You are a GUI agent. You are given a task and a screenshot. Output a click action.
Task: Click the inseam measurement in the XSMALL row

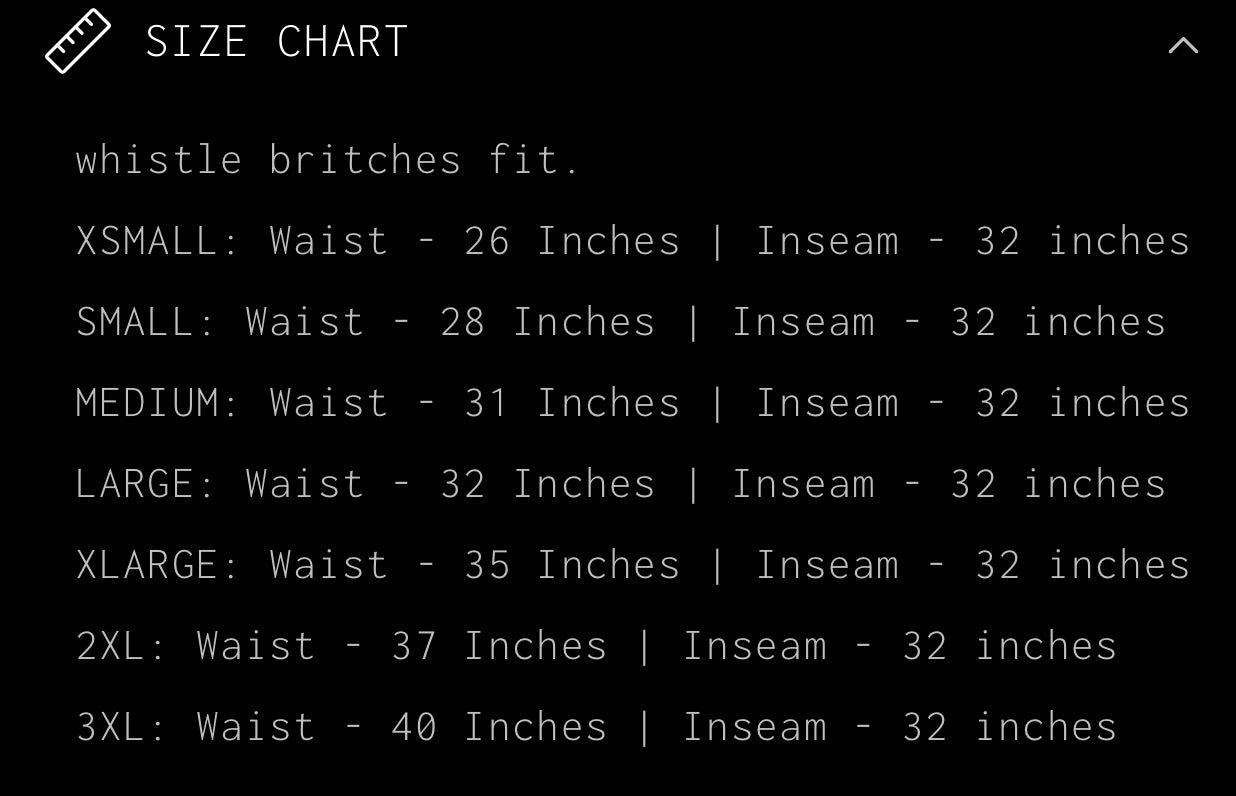tap(973, 241)
